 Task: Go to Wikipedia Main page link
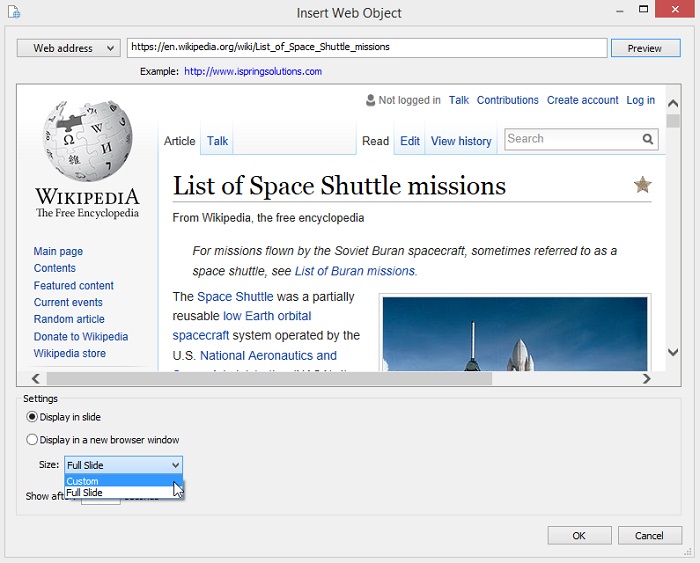(x=58, y=251)
